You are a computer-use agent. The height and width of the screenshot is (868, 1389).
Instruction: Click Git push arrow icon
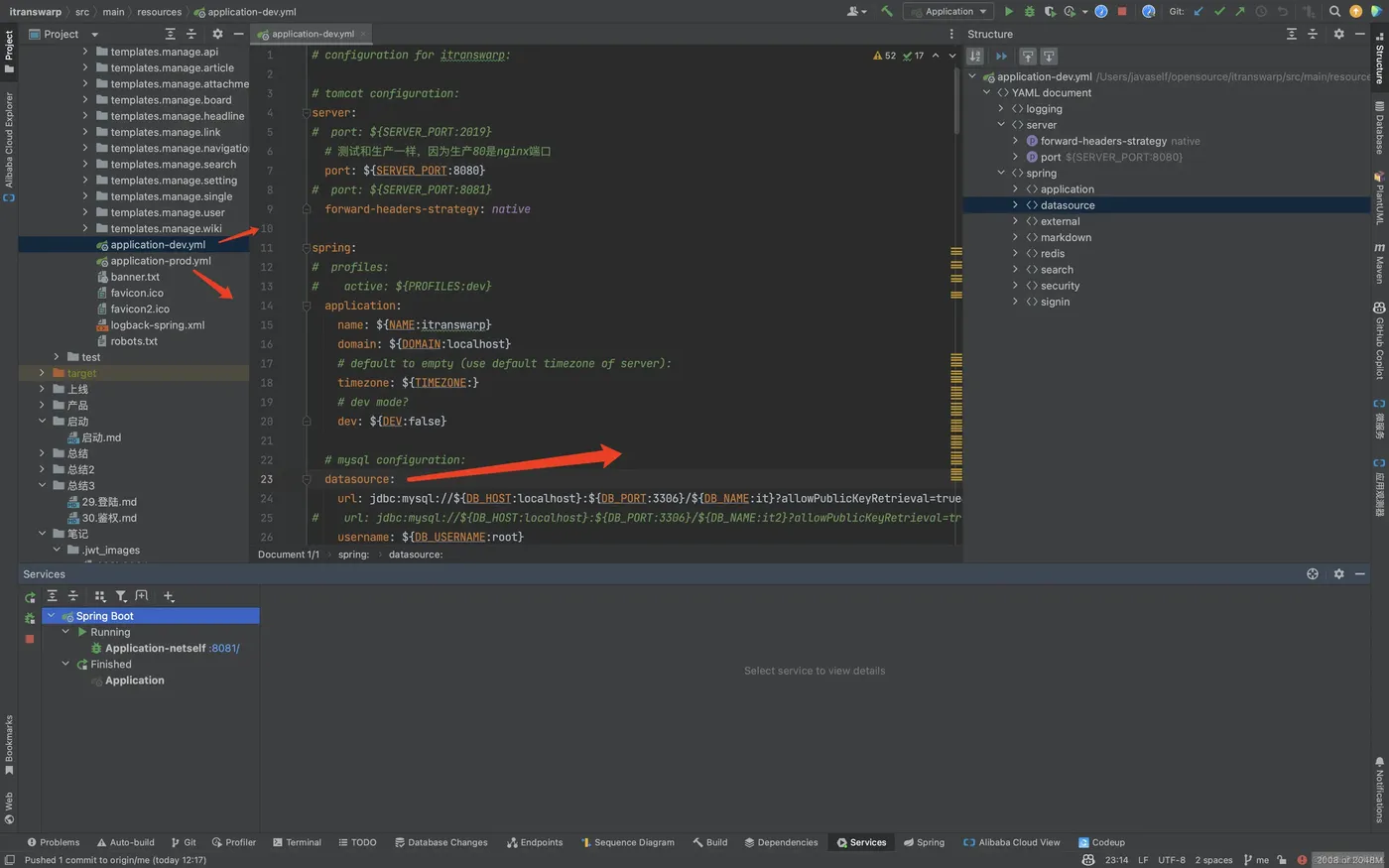pyautogui.click(x=1240, y=12)
